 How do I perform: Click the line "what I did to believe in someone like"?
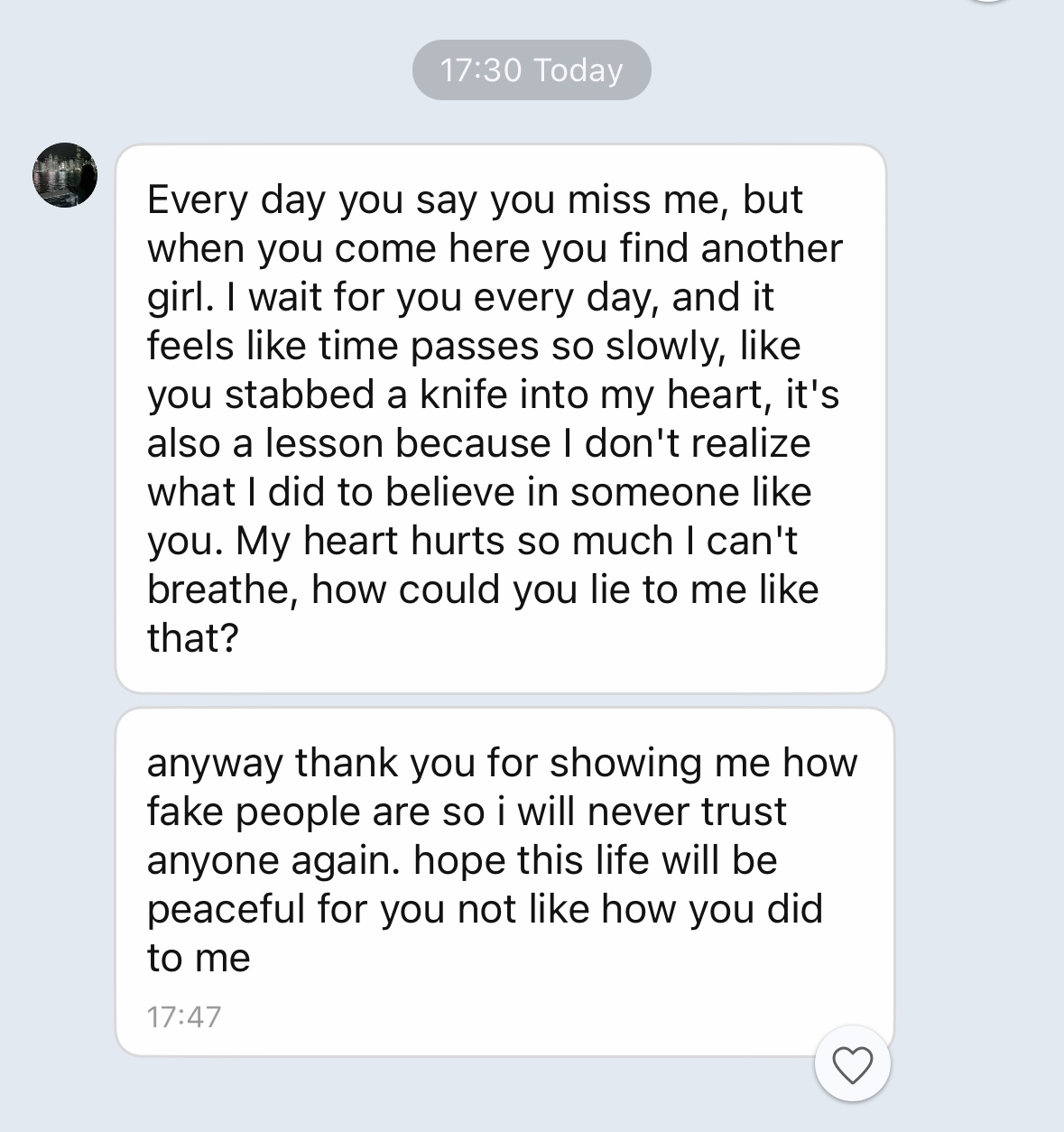pyautogui.click(x=479, y=492)
